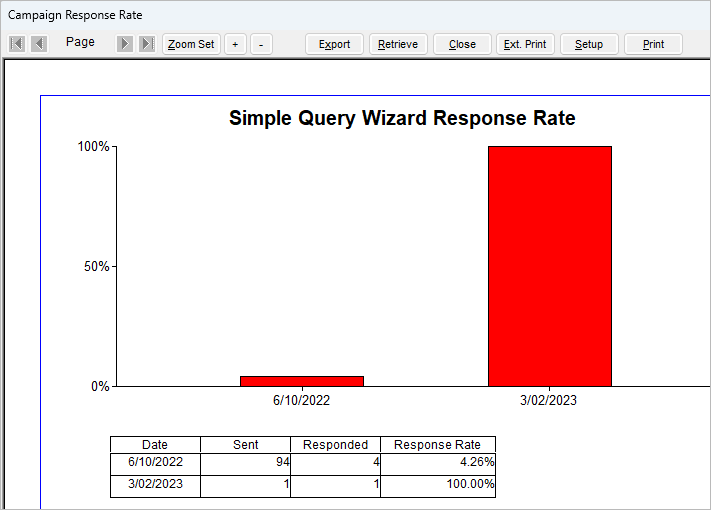The height and width of the screenshot is (510, 711).
Task: Close the Campaign Response Rate report
Action: (x=462, y=44)
